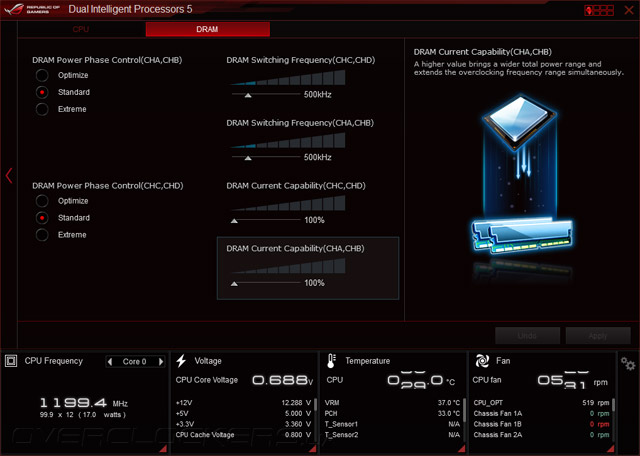The image size is (640, 456).
Task: Select Extreme for Phase Control (CHC,CHD)
Action: [42, 235]
